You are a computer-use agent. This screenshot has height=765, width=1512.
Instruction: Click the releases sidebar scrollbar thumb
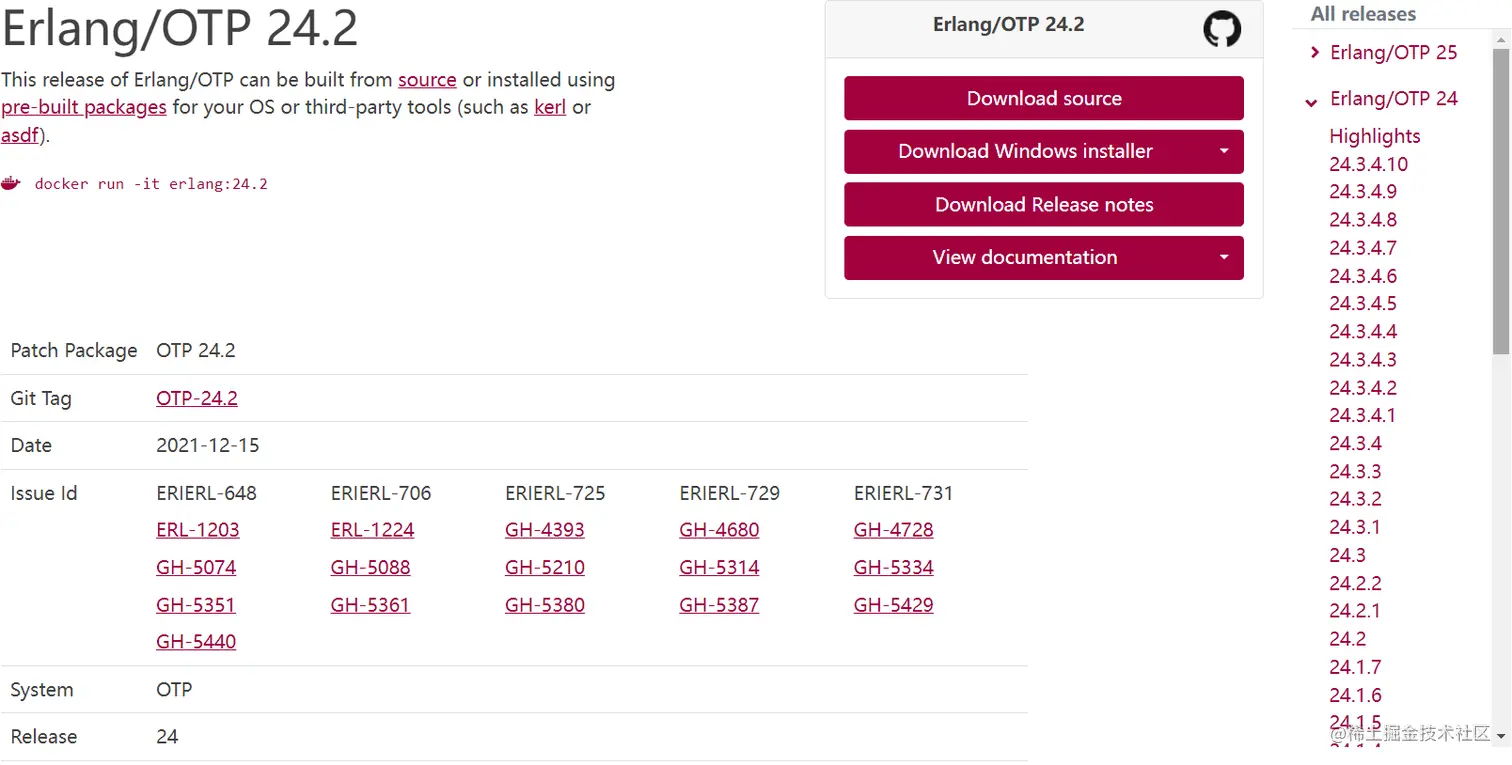pyautogui.click(x=1500, y=201)
